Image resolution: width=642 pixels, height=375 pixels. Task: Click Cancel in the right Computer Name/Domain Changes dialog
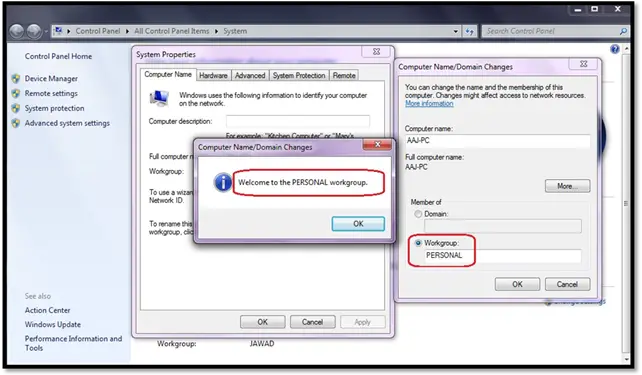[x=567, y=284]
